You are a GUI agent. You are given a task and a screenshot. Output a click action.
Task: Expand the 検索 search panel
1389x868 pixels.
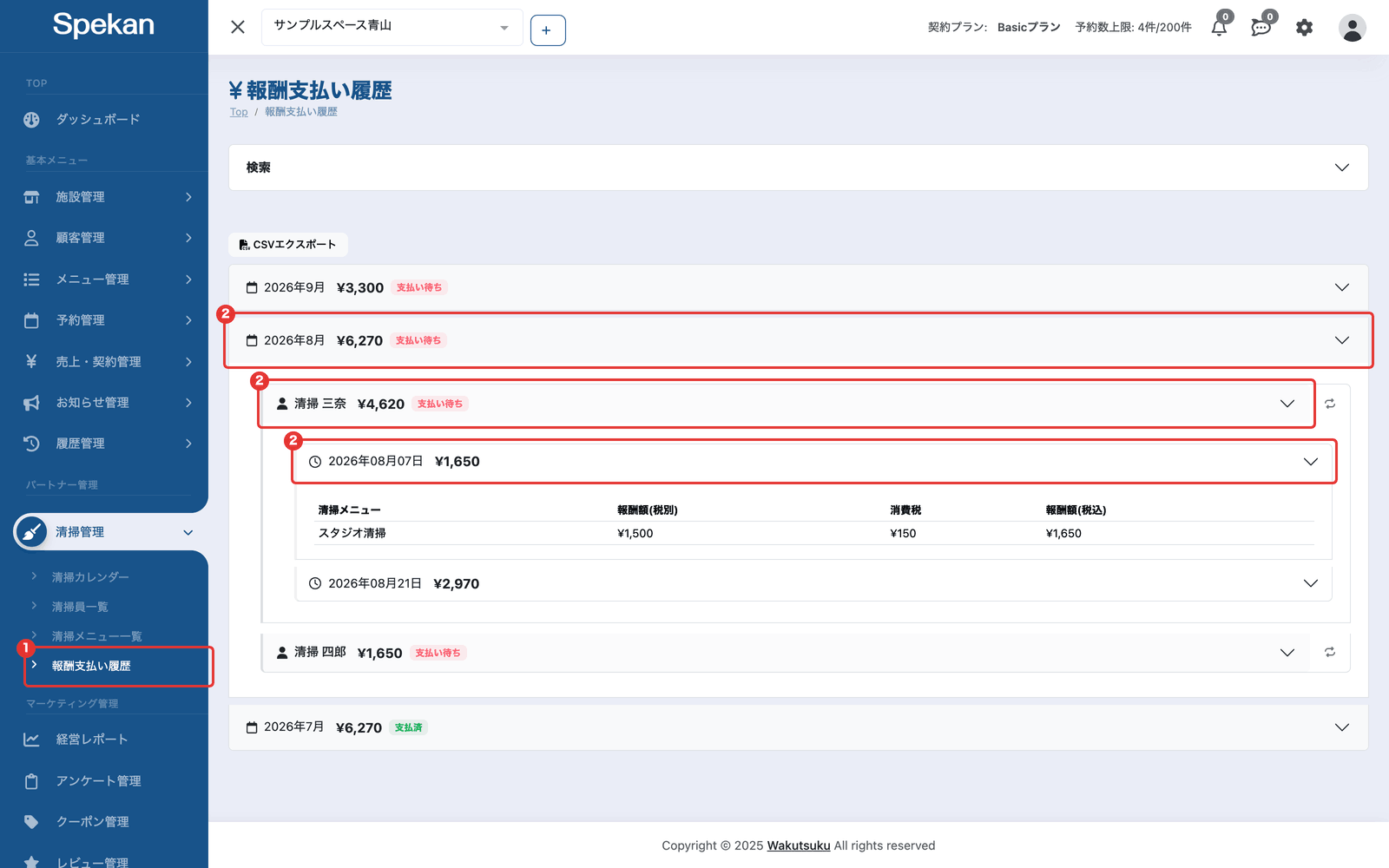(x=799, y=168)
